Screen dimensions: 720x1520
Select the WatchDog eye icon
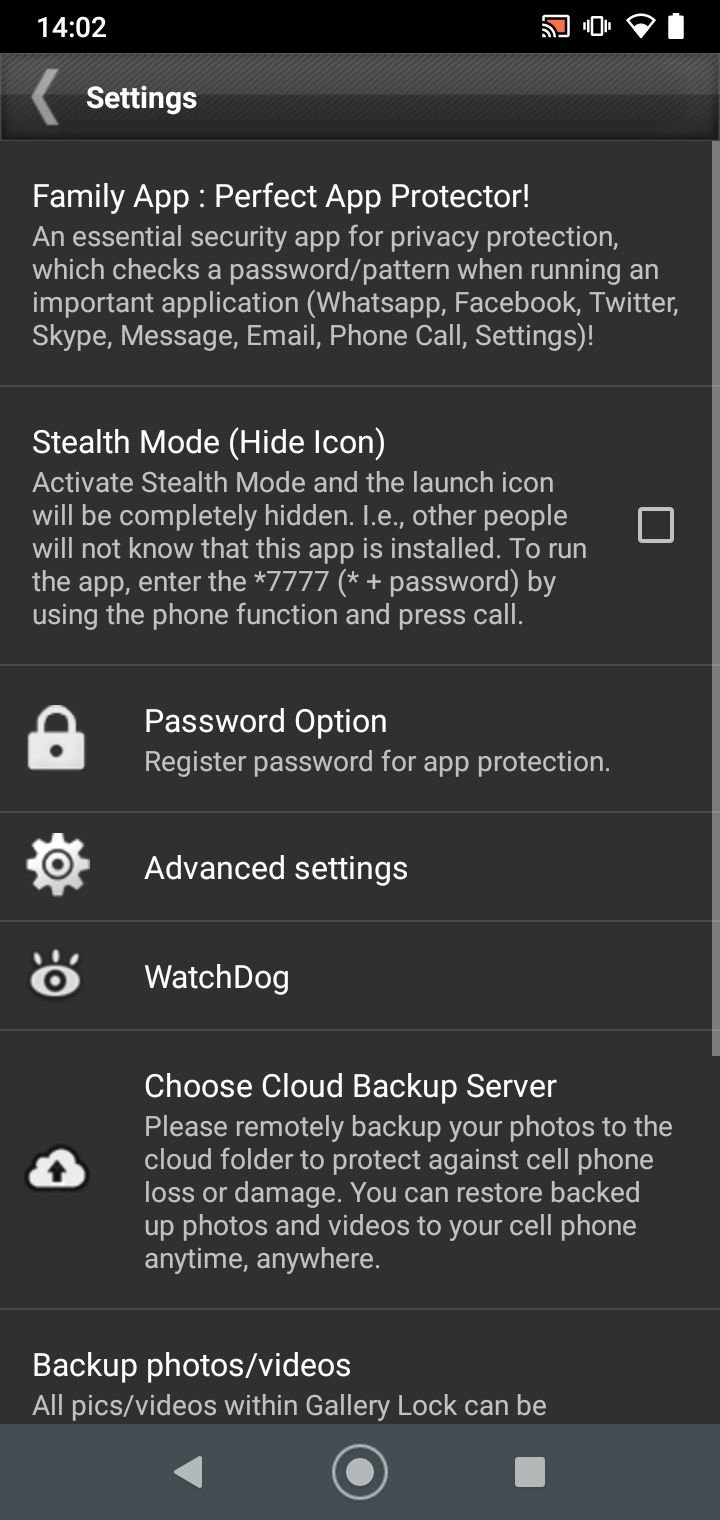pos(55,974)
